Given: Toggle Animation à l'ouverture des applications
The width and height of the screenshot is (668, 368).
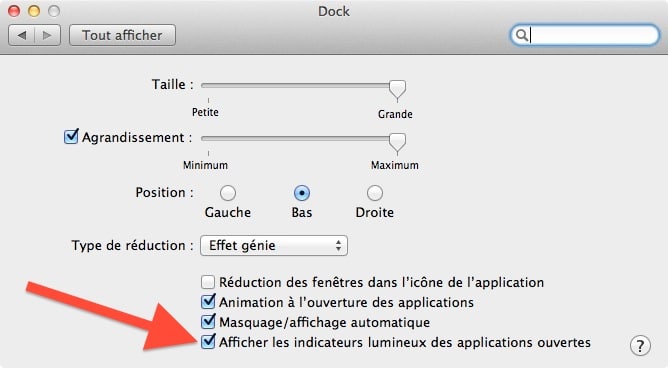Looking at the screenshot, I should click(208, 302).
